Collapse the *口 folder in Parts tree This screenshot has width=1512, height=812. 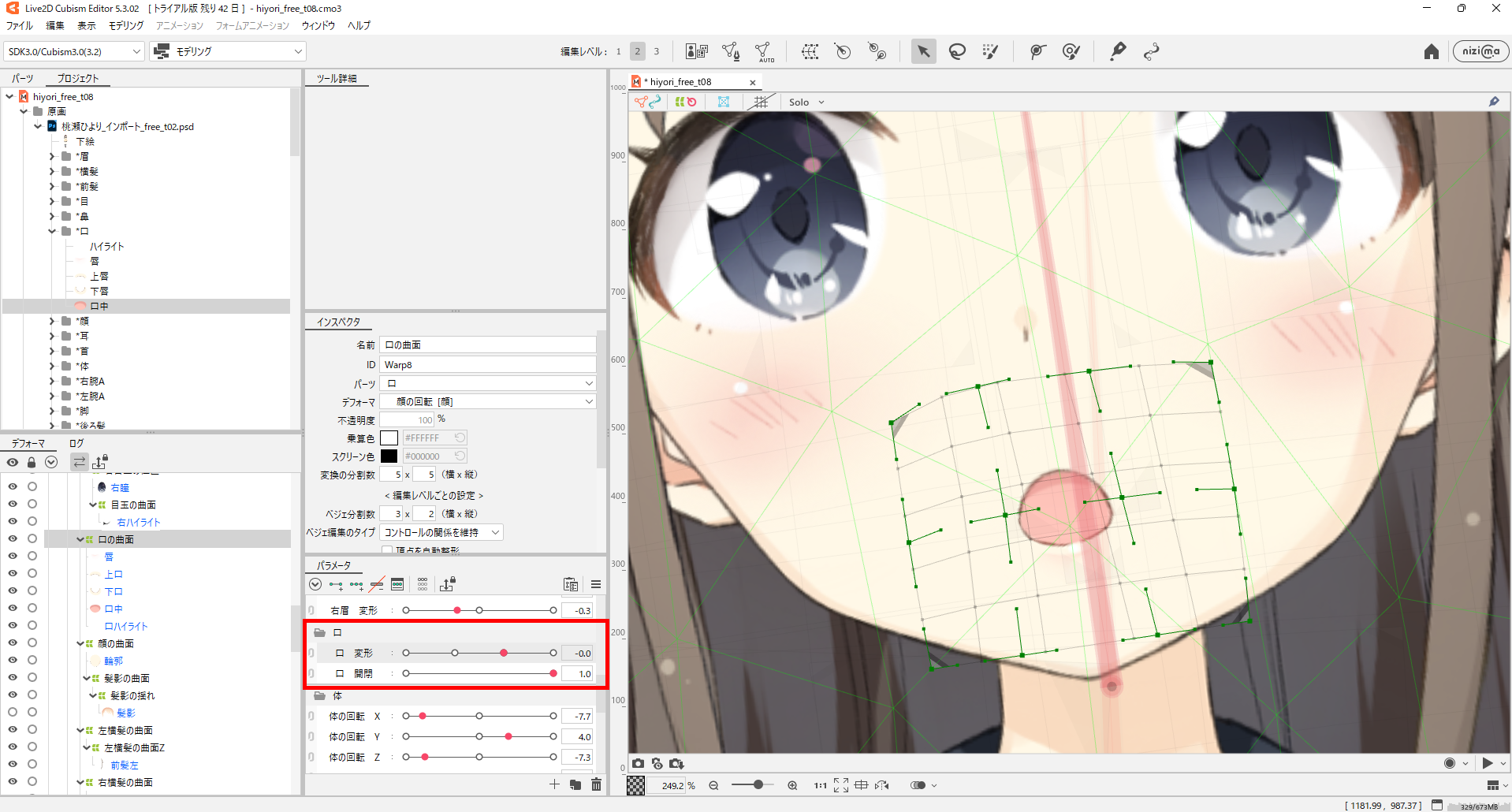click(x=53, y=231)
